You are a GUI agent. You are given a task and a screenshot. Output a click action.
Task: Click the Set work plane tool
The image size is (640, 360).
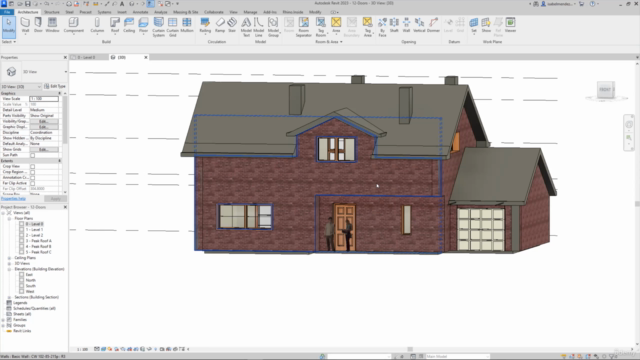pyautogui.click(x=473, y=25)
